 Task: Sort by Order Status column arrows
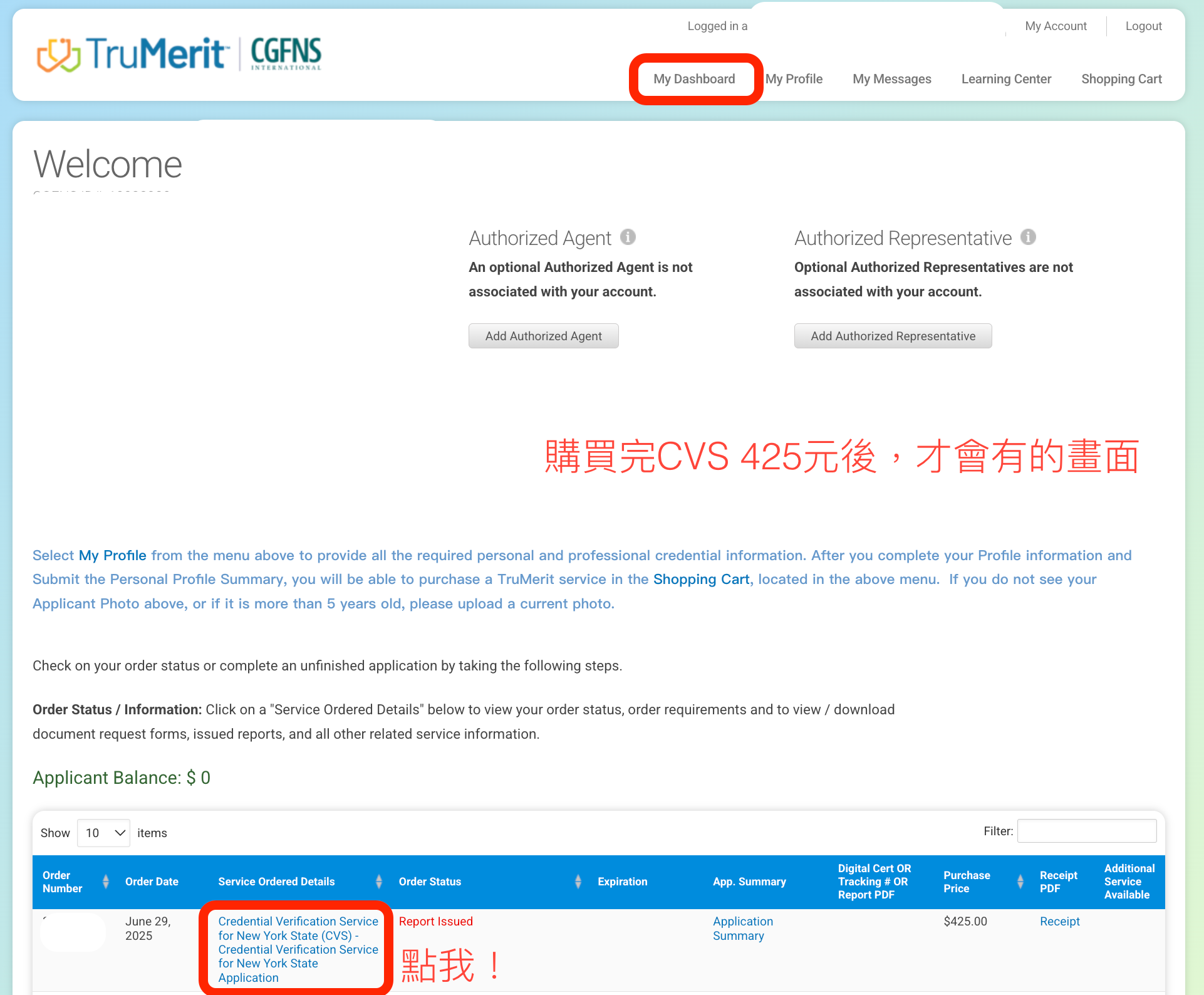[578, 882]
